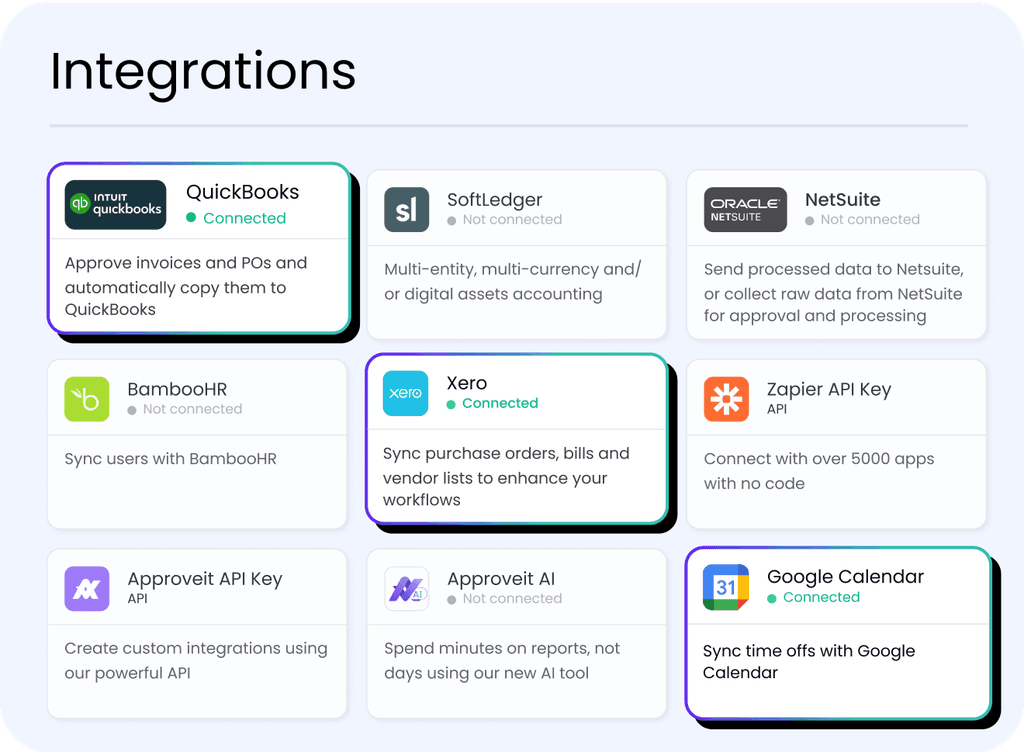
Task: Click the Approveit AI Not connected label
Action: click(506, 598)
